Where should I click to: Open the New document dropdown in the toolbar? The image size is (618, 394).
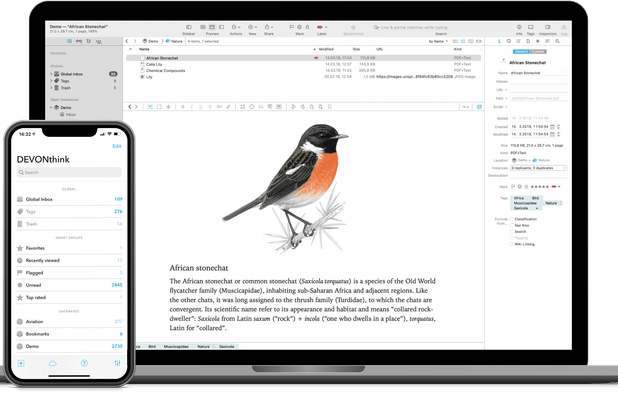click(252, 27)
